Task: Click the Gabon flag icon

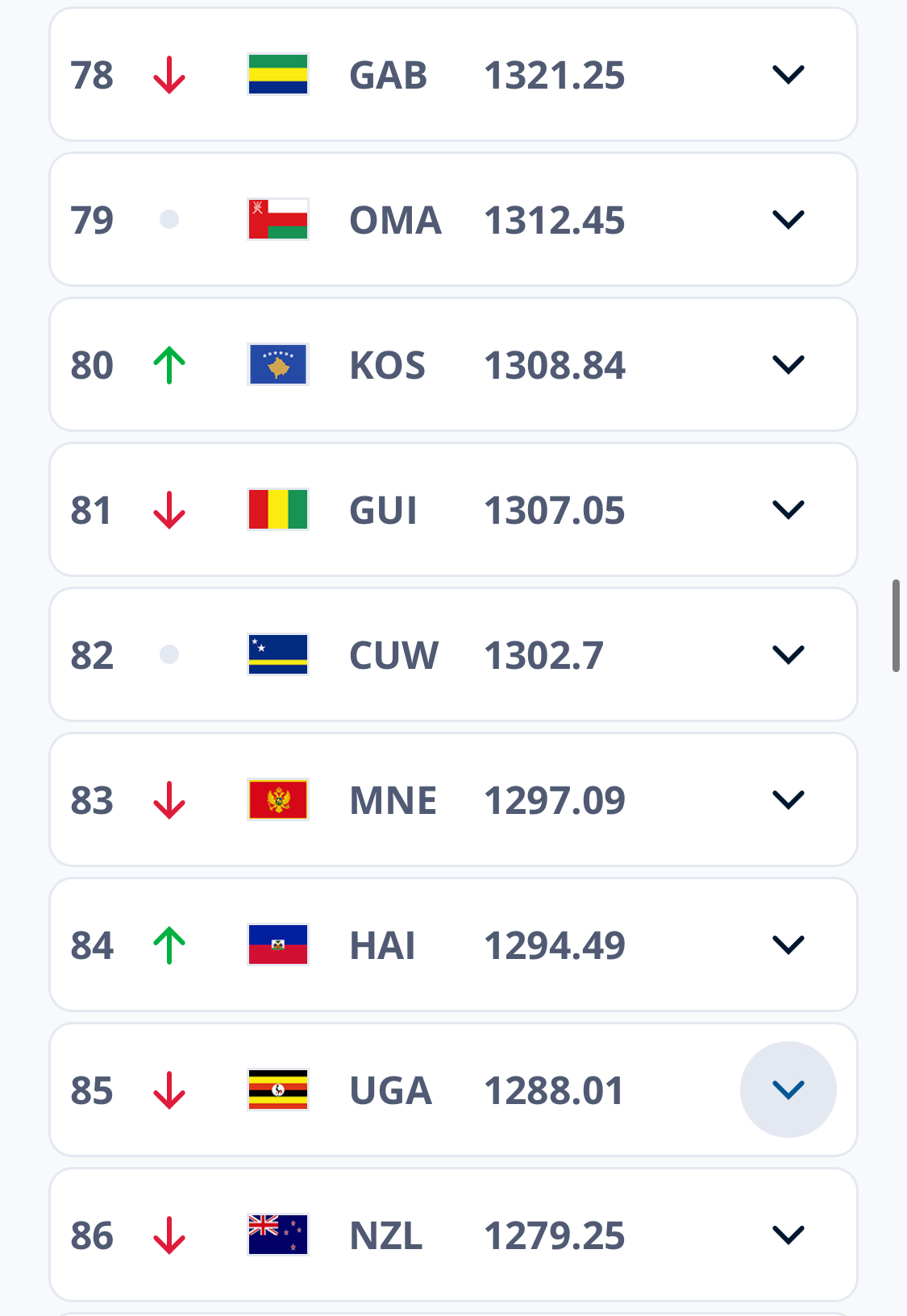Action: [278, 75]
